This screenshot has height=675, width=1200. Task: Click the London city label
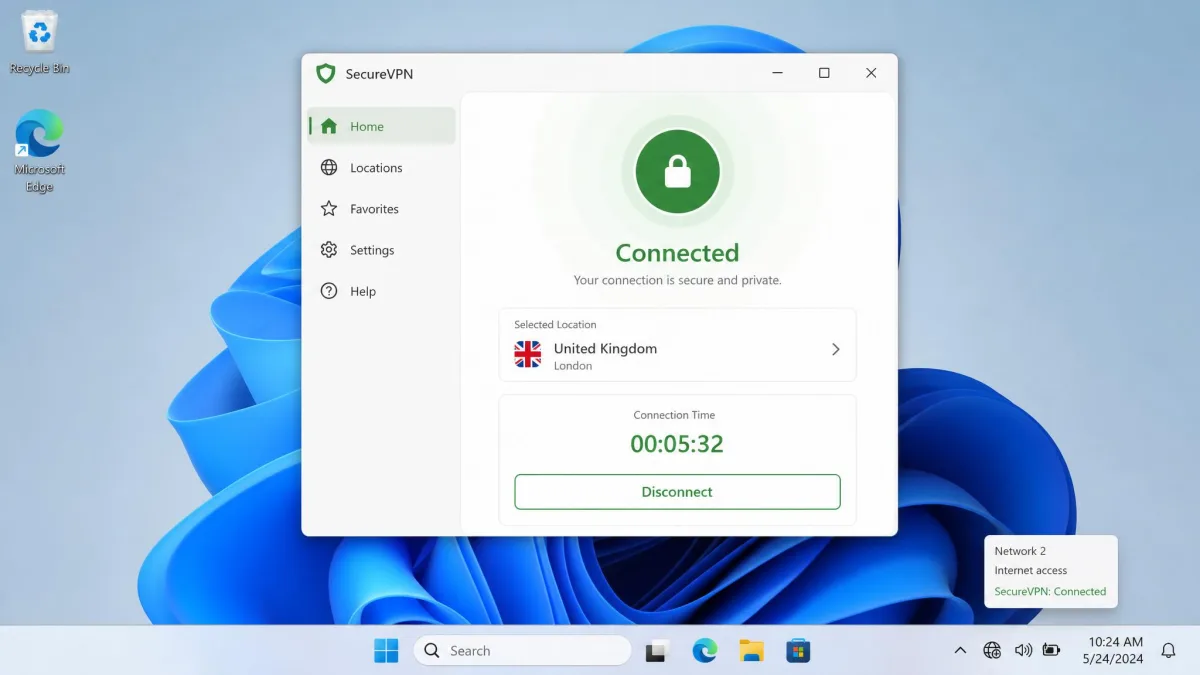click(x=573, y=366)
